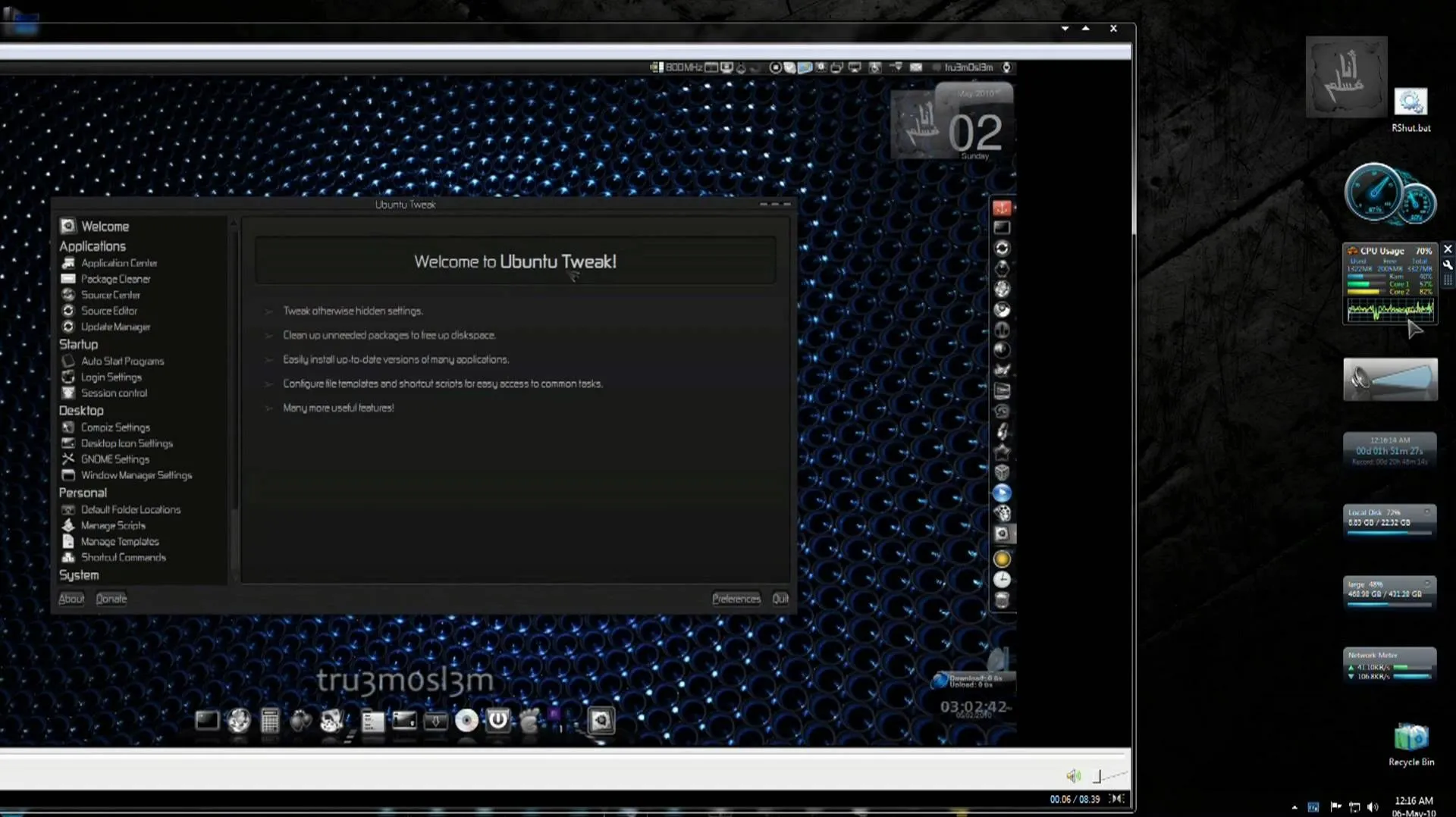Click the gauge speedometer desktop gadget
This screenshot has width=1456, height=817.
1390,194
